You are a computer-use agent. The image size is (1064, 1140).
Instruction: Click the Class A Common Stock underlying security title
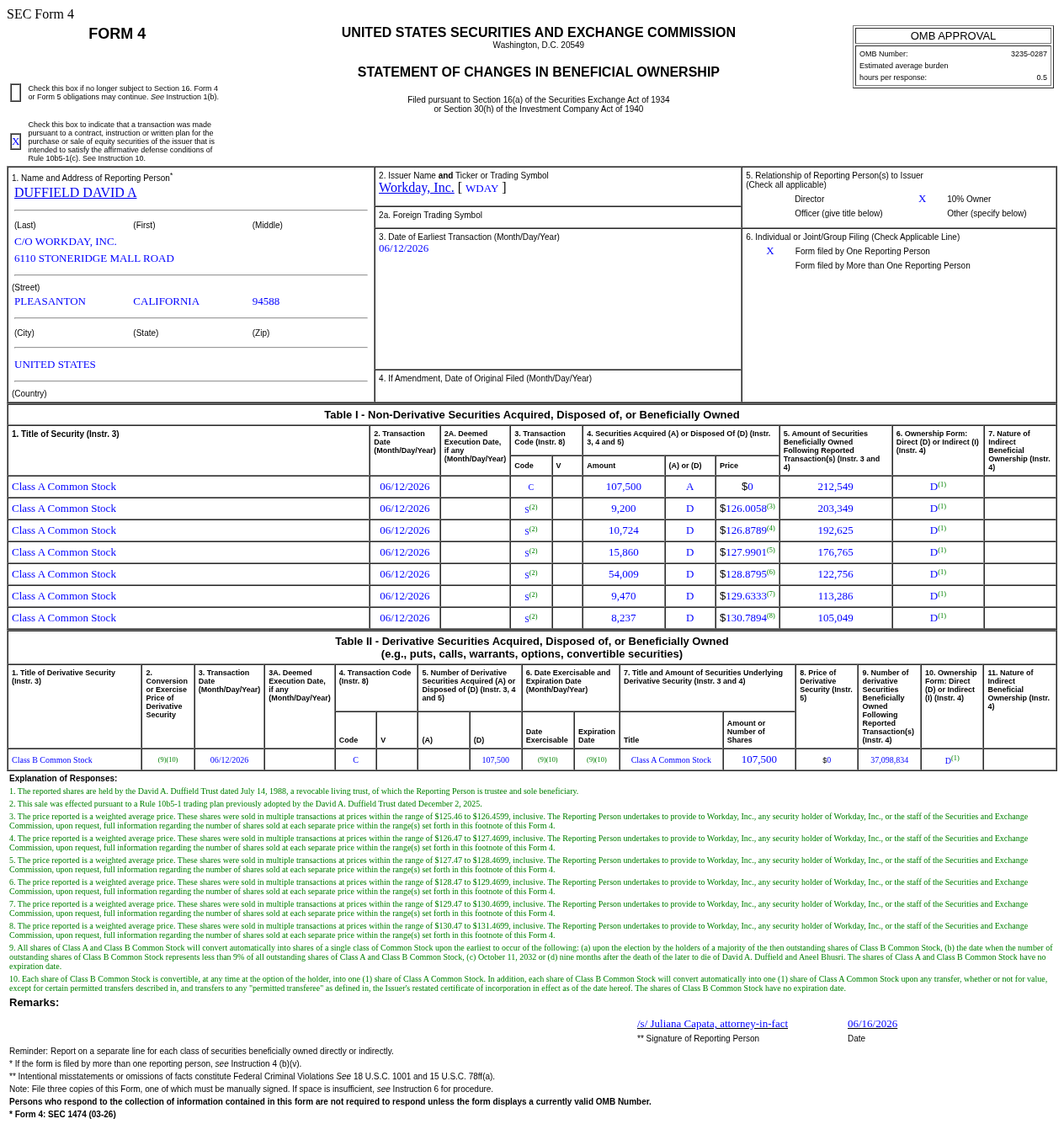pyautogui.click(x=671, y=760)
